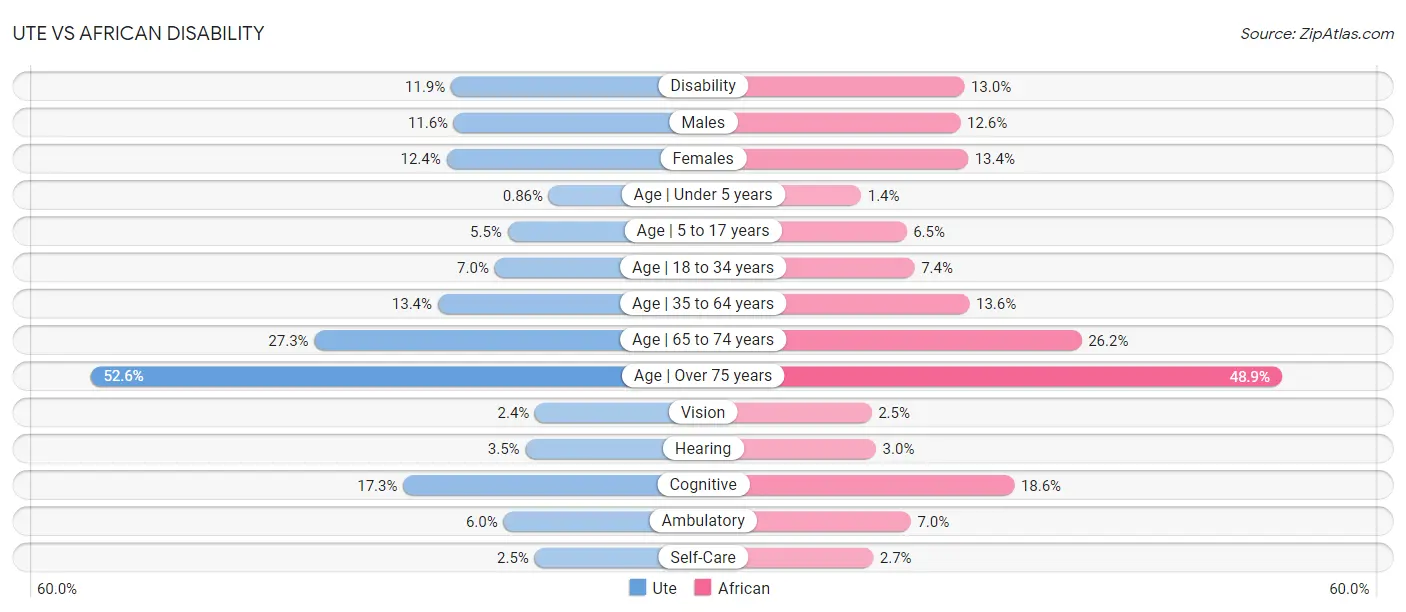Click the African legend label
This screenshot has width=1406, height=612.
(744, 588)
